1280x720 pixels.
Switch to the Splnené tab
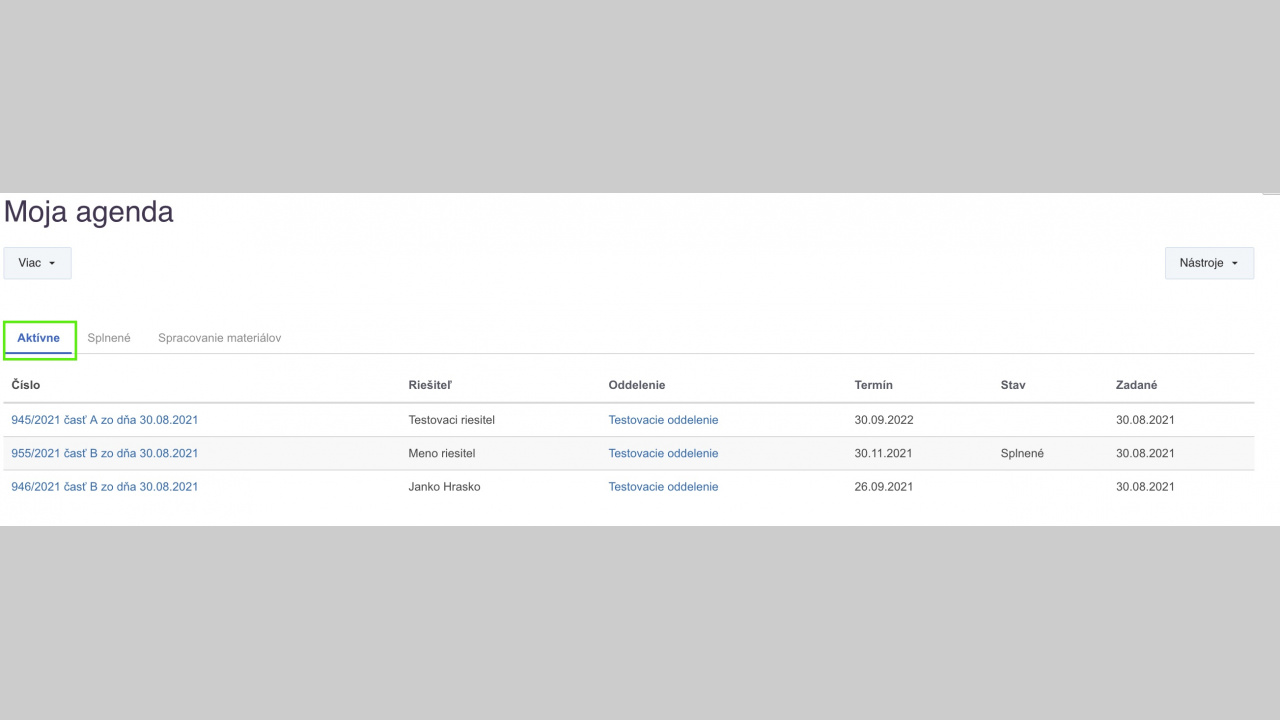(109, 338)
